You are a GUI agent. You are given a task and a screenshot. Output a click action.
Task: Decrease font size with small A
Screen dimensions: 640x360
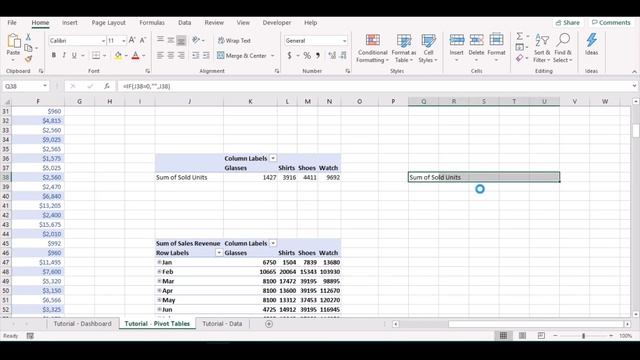pyautogui.click(x=142, y=40)
